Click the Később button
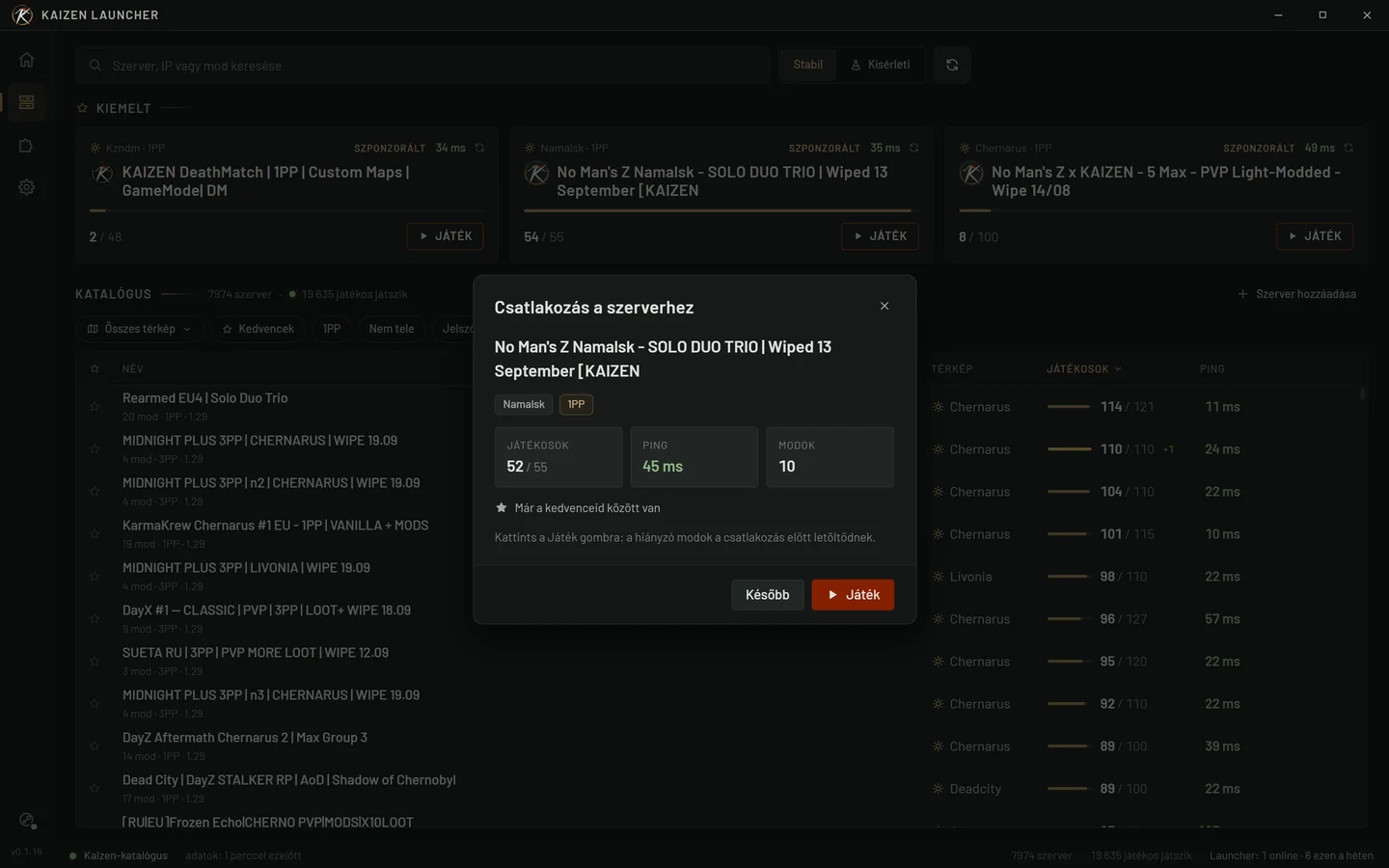The width and height of the screenshot is (1389, 868). click(x=768, y=595)
